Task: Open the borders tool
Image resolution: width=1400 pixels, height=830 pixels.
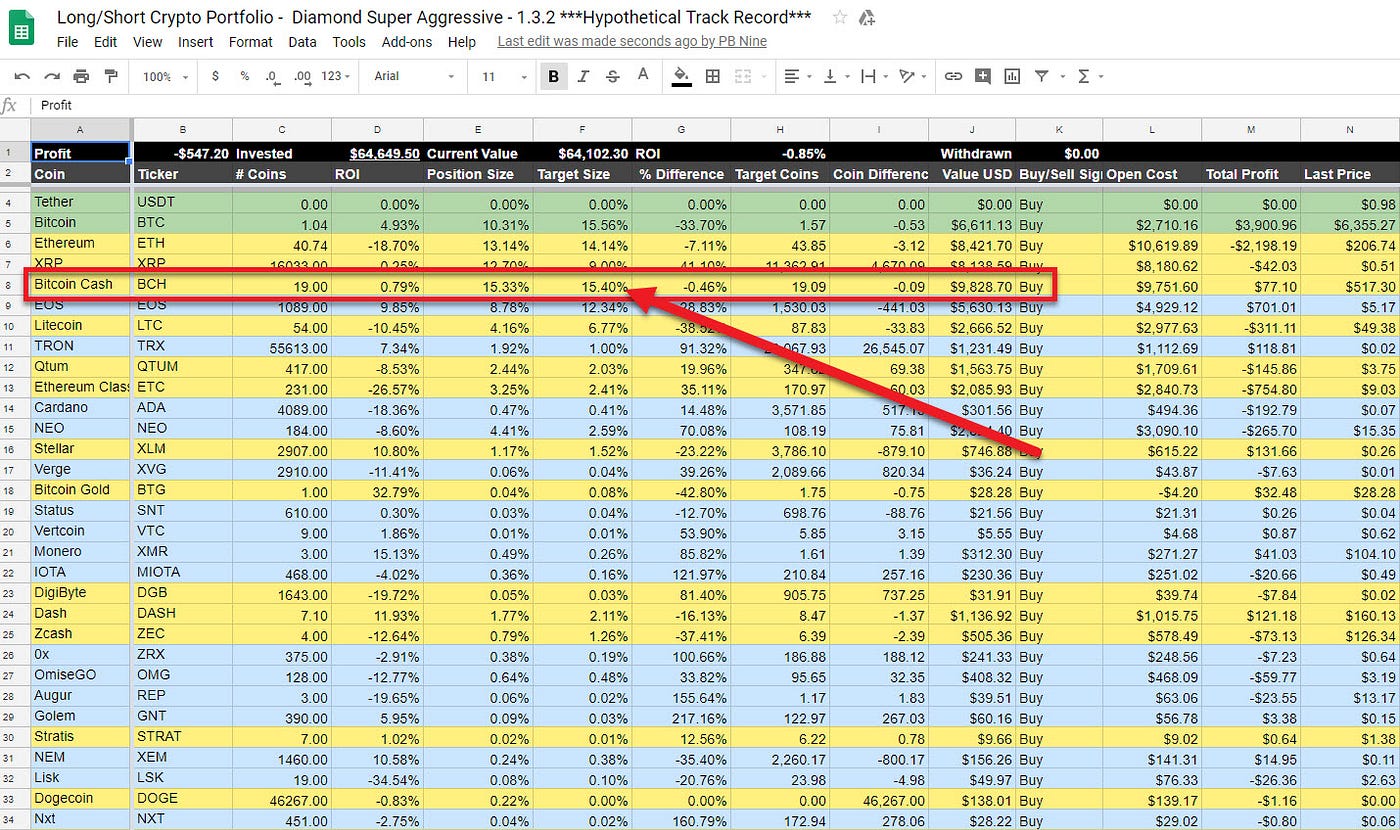Action: (713, 76)
